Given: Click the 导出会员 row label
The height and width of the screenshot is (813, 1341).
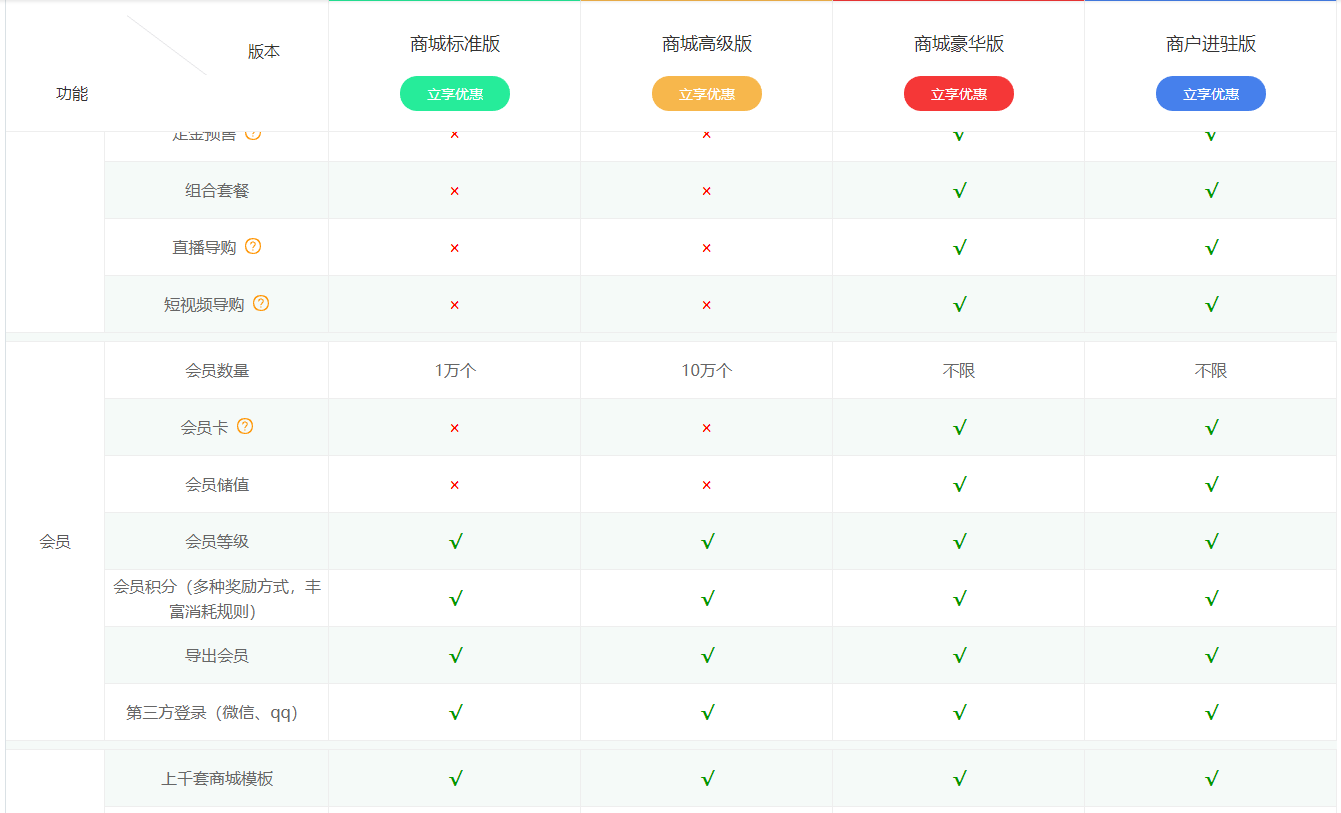Looking at the screenshot, I should pyautogui.click(x=217, y=656).
